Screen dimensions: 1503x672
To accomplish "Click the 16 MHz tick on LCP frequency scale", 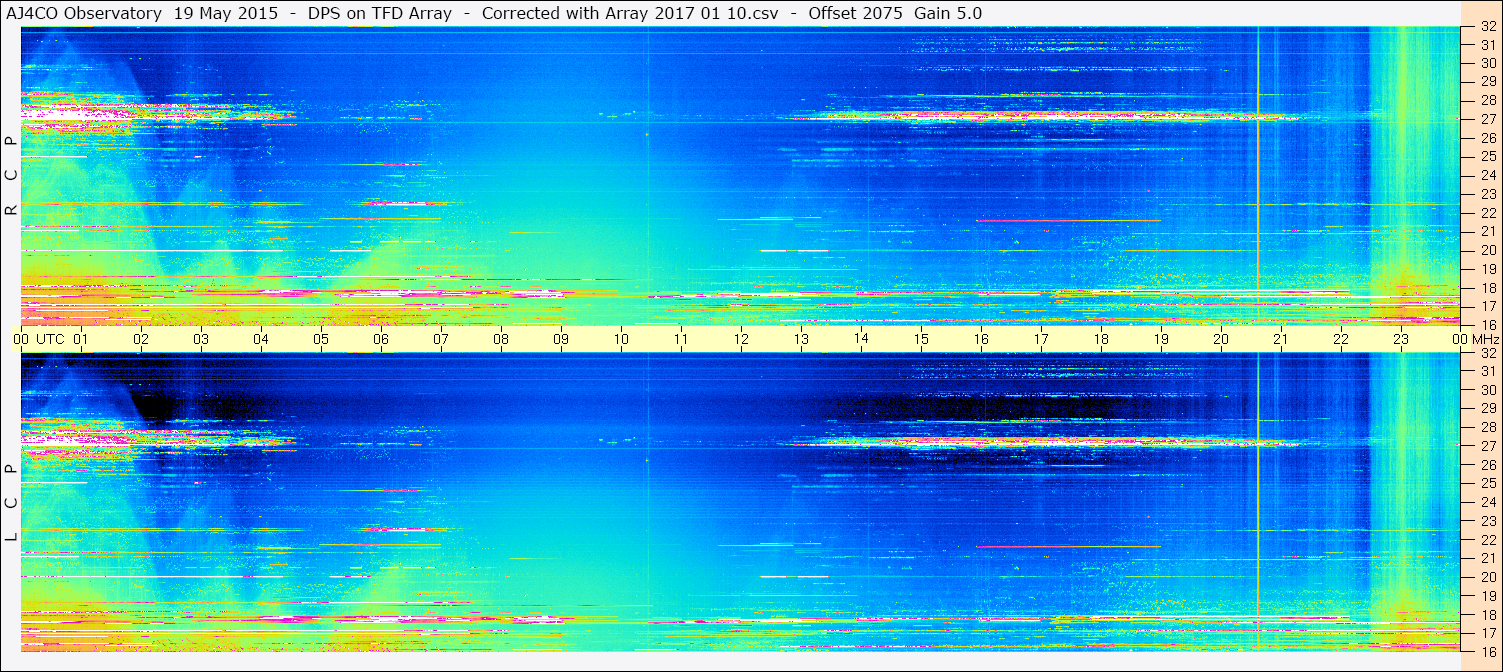I will point(1488,650).
